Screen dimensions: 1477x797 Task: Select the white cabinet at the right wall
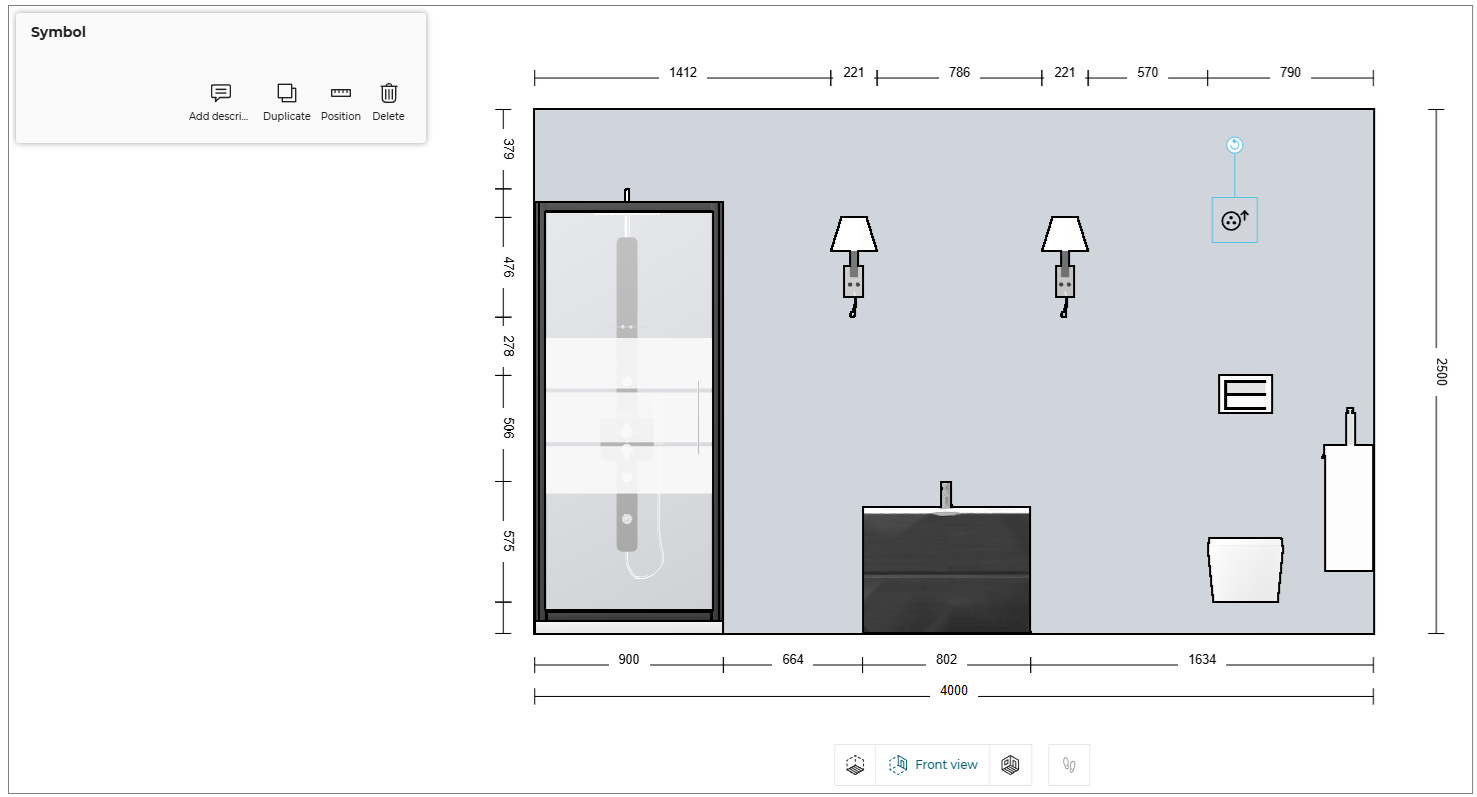click(x=1348, y=507)
